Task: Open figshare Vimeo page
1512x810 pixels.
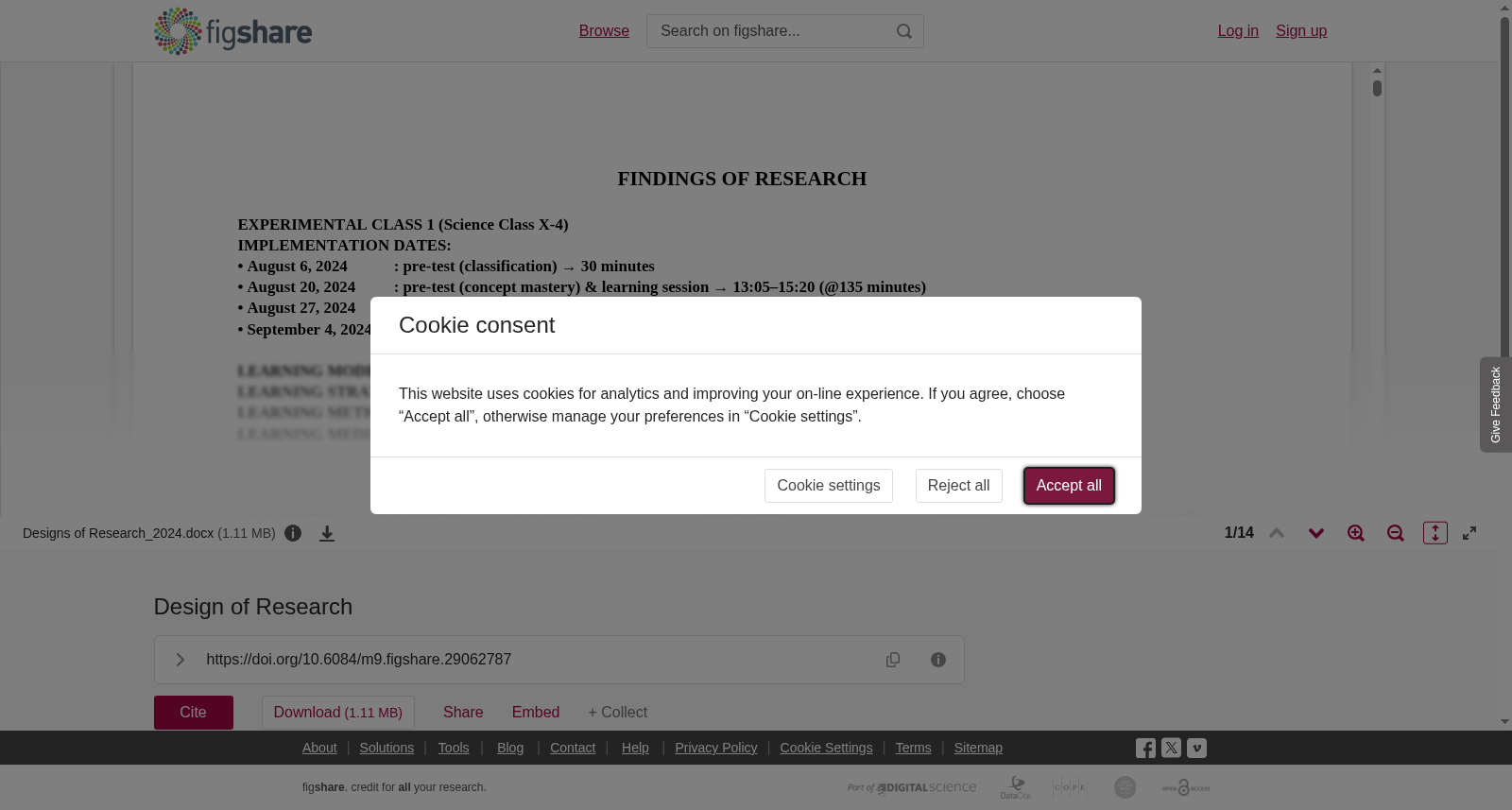Action: coord(1196,748)
